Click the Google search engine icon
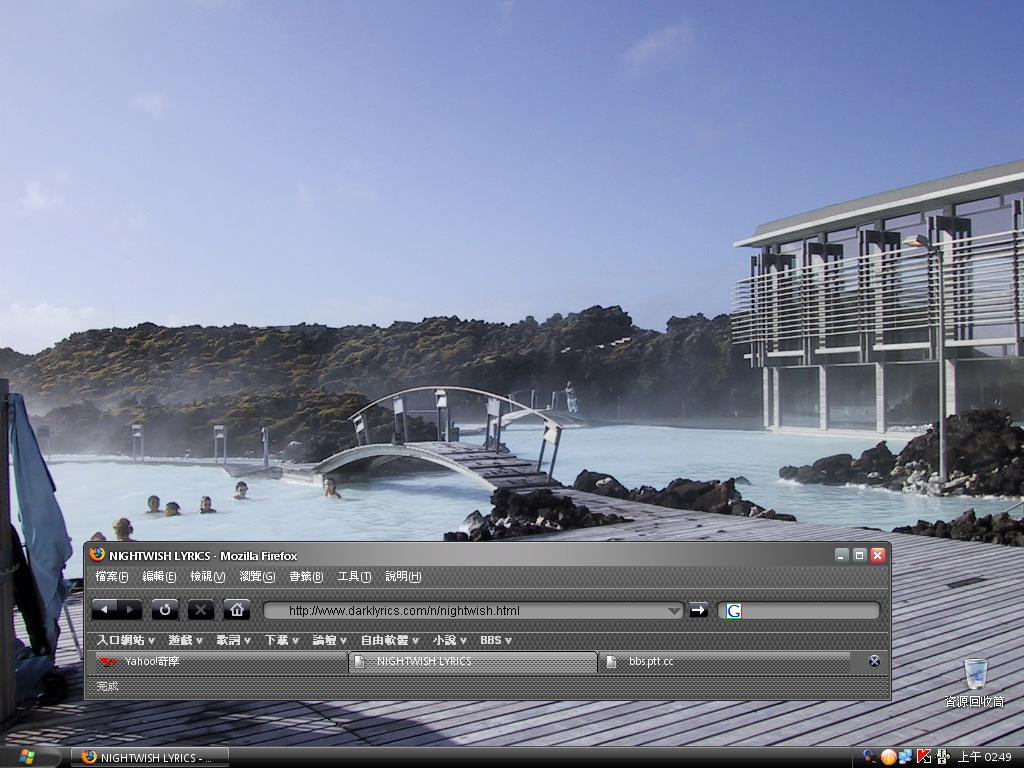Image resolution: width=1024 pixels, height=768 pixels. tap(733, 611)
